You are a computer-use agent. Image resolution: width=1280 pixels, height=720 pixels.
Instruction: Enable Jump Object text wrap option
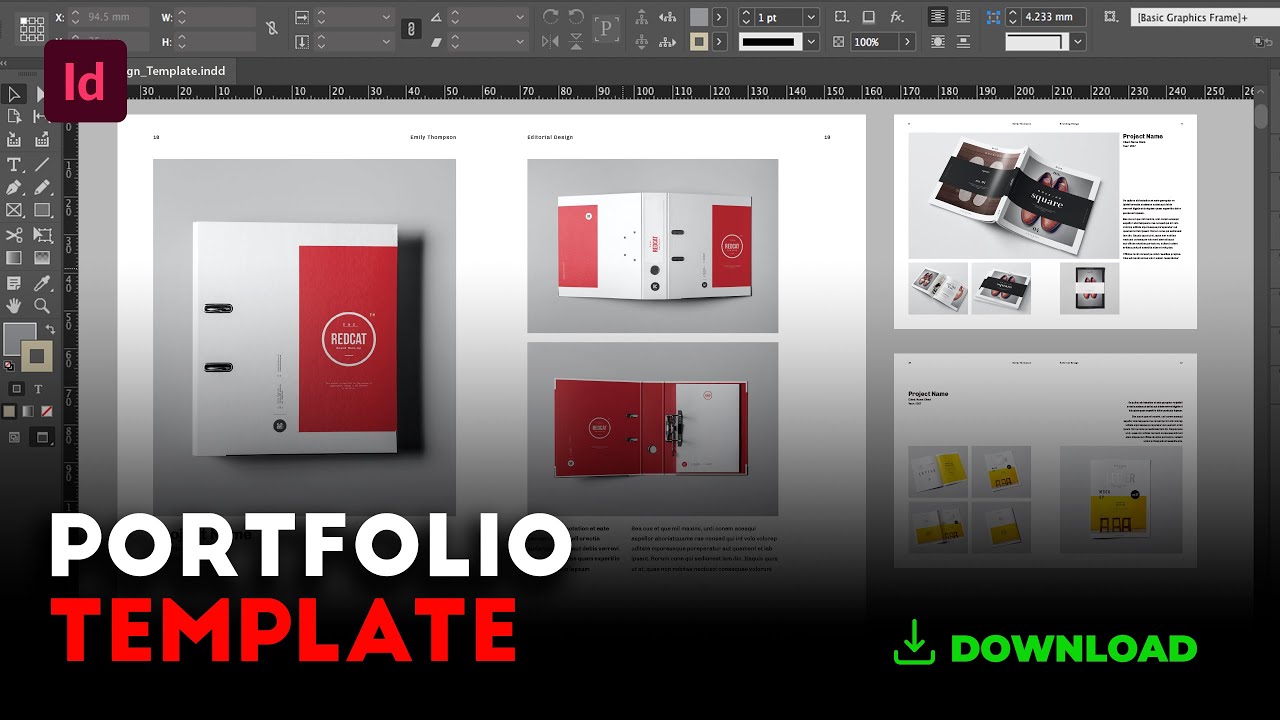pyautogui.click(x=963, y=42)
